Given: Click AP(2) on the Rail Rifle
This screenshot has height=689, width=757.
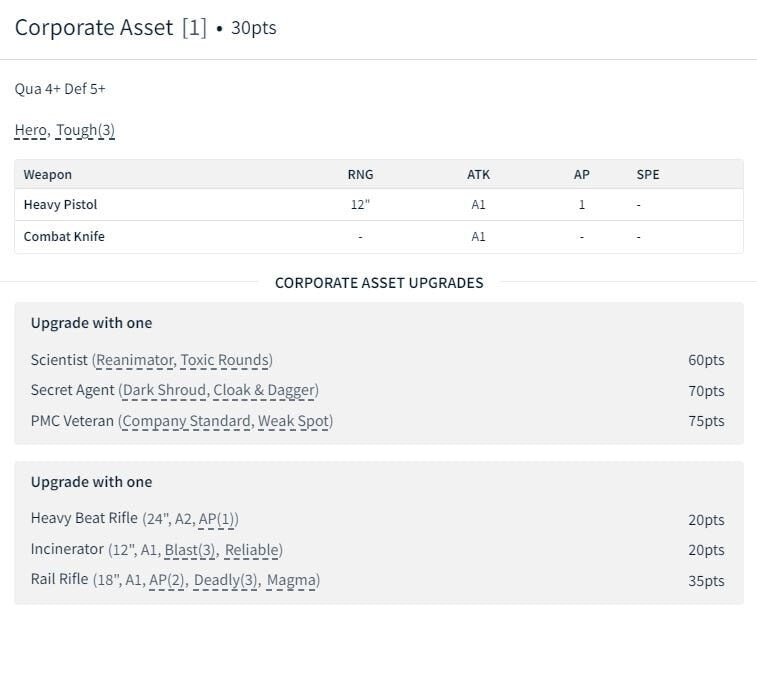Looking at the screenshot, I should tap(167, 580).
